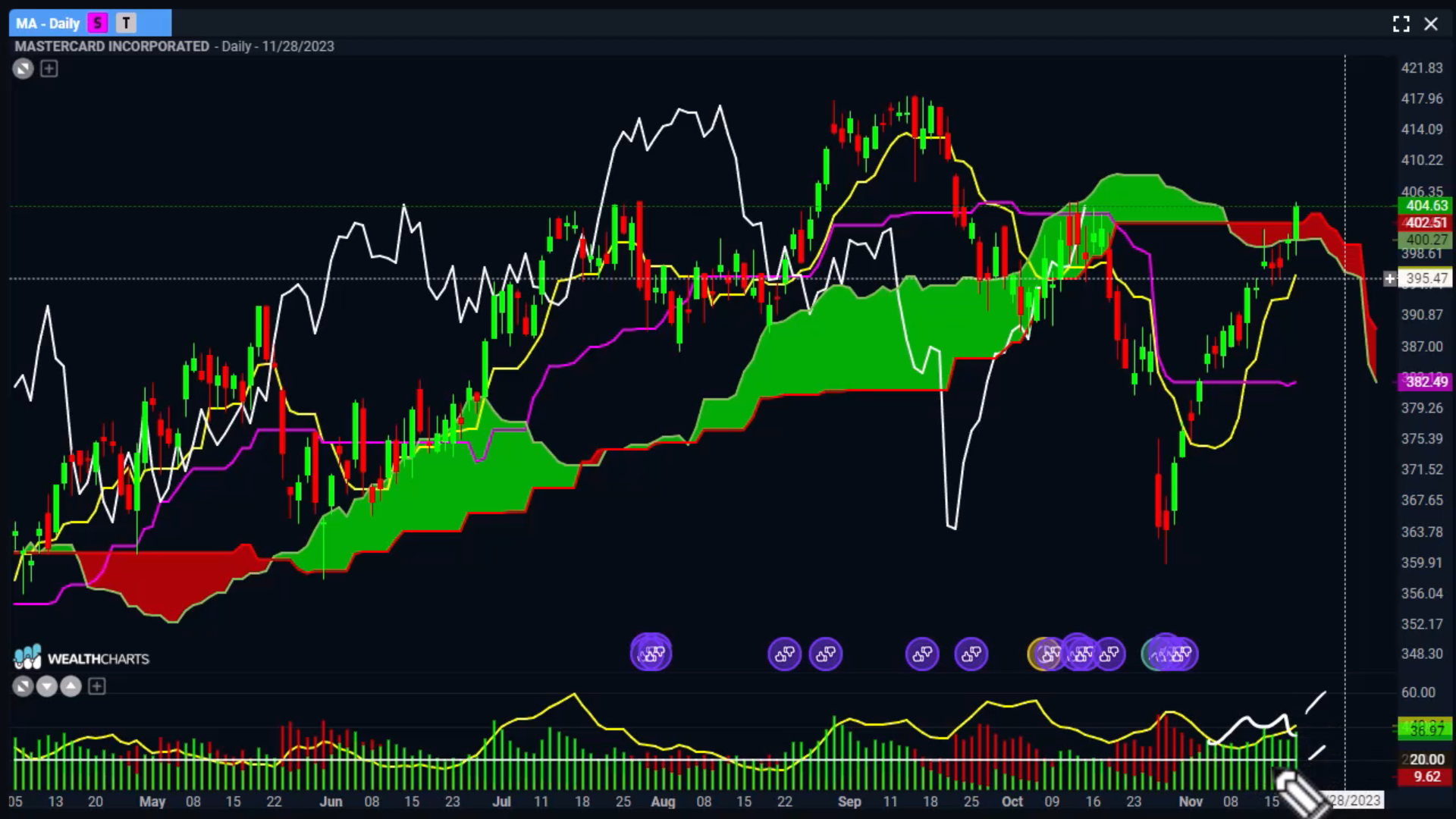Screen dimensions: 1456x819
Task: Open the event marker at September 25
Action: (971, 654)
